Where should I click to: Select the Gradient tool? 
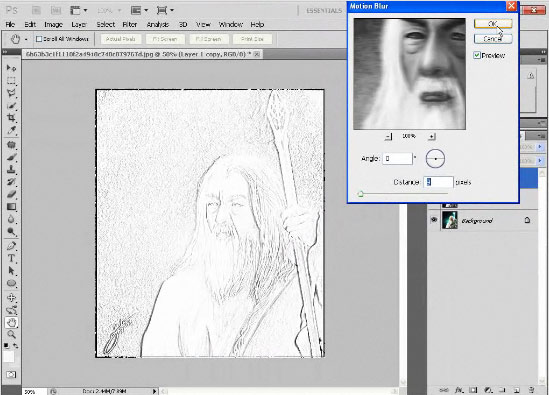click(x=11, y=207)
